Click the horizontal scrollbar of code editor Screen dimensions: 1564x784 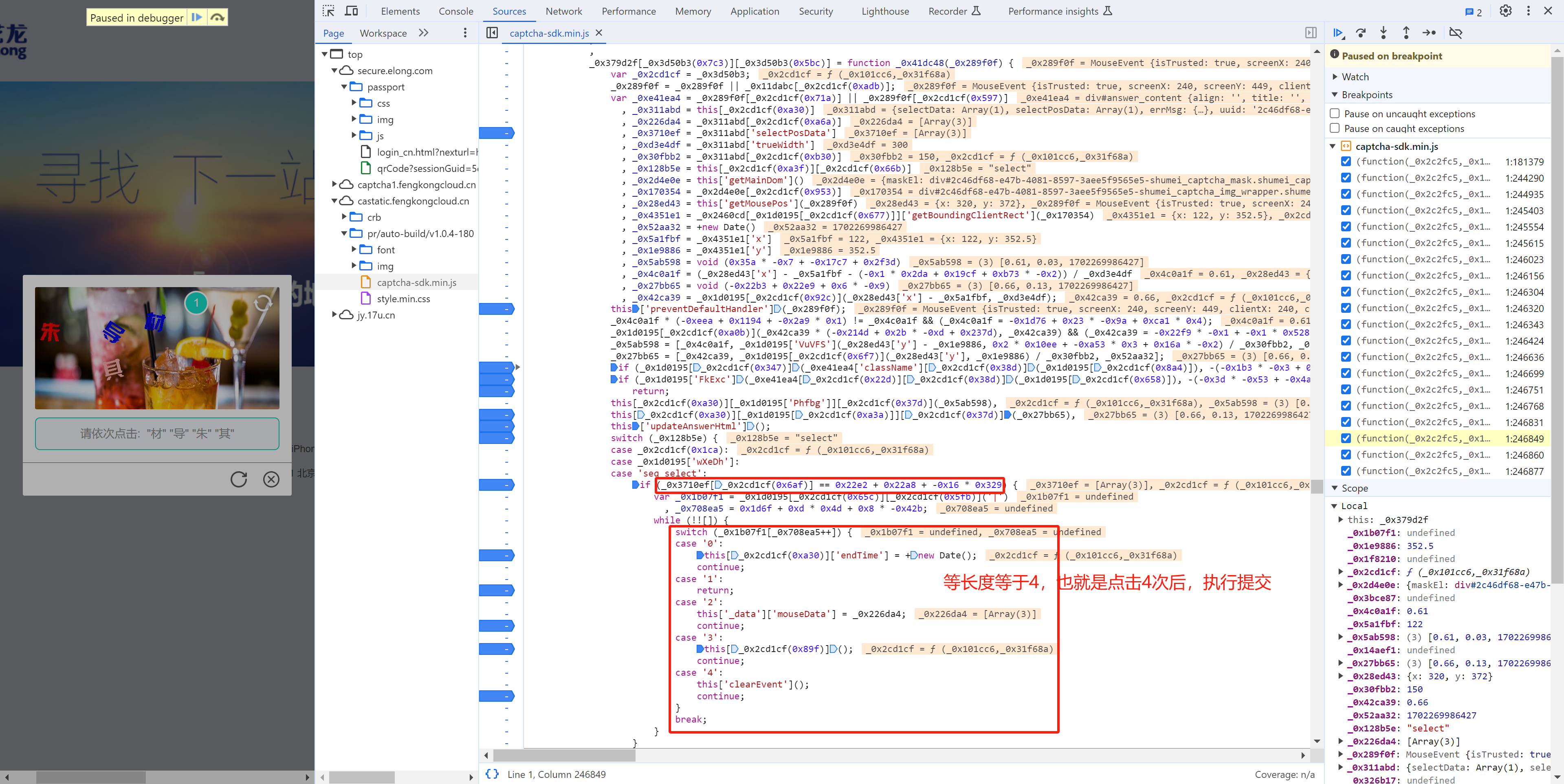pyautogui.click(x=564, y=755)
